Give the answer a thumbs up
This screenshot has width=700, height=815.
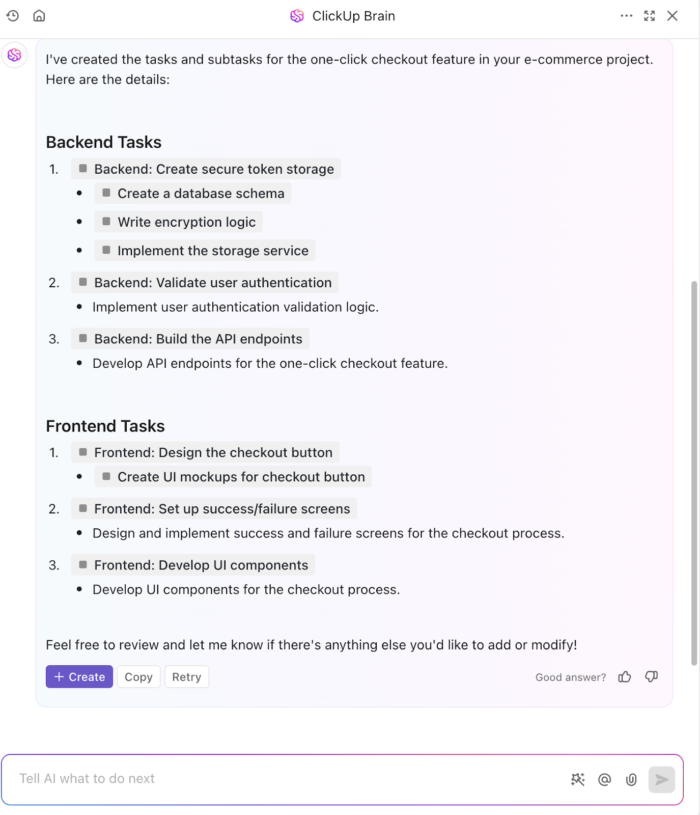click(625, 677)
